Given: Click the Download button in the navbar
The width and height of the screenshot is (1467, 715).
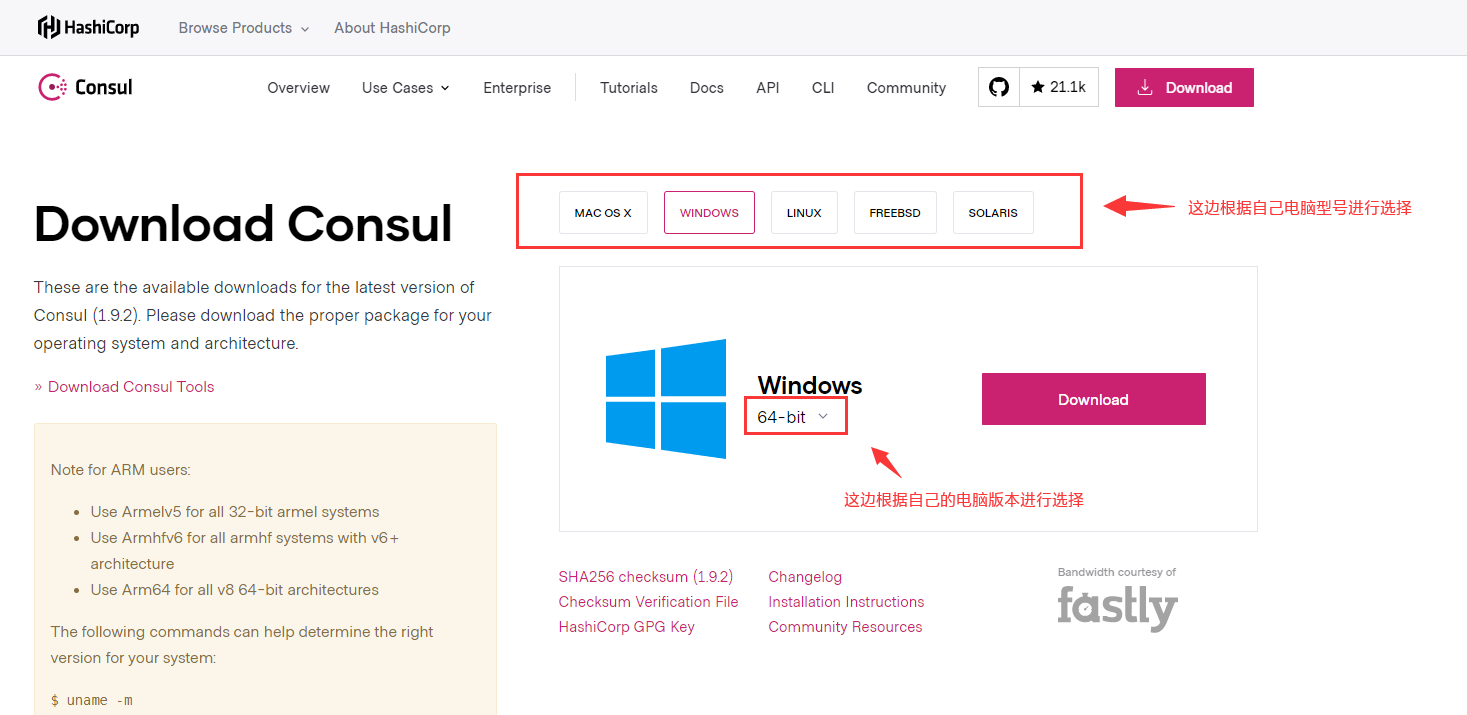Looking at the screenshot, I should [x=1184, y=87].
